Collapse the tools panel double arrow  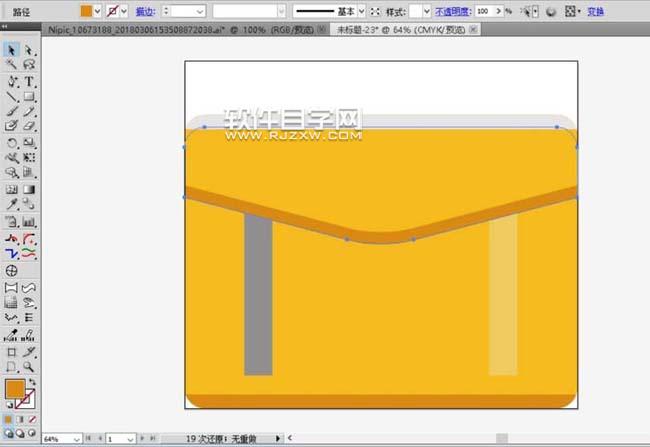(5, 26)
